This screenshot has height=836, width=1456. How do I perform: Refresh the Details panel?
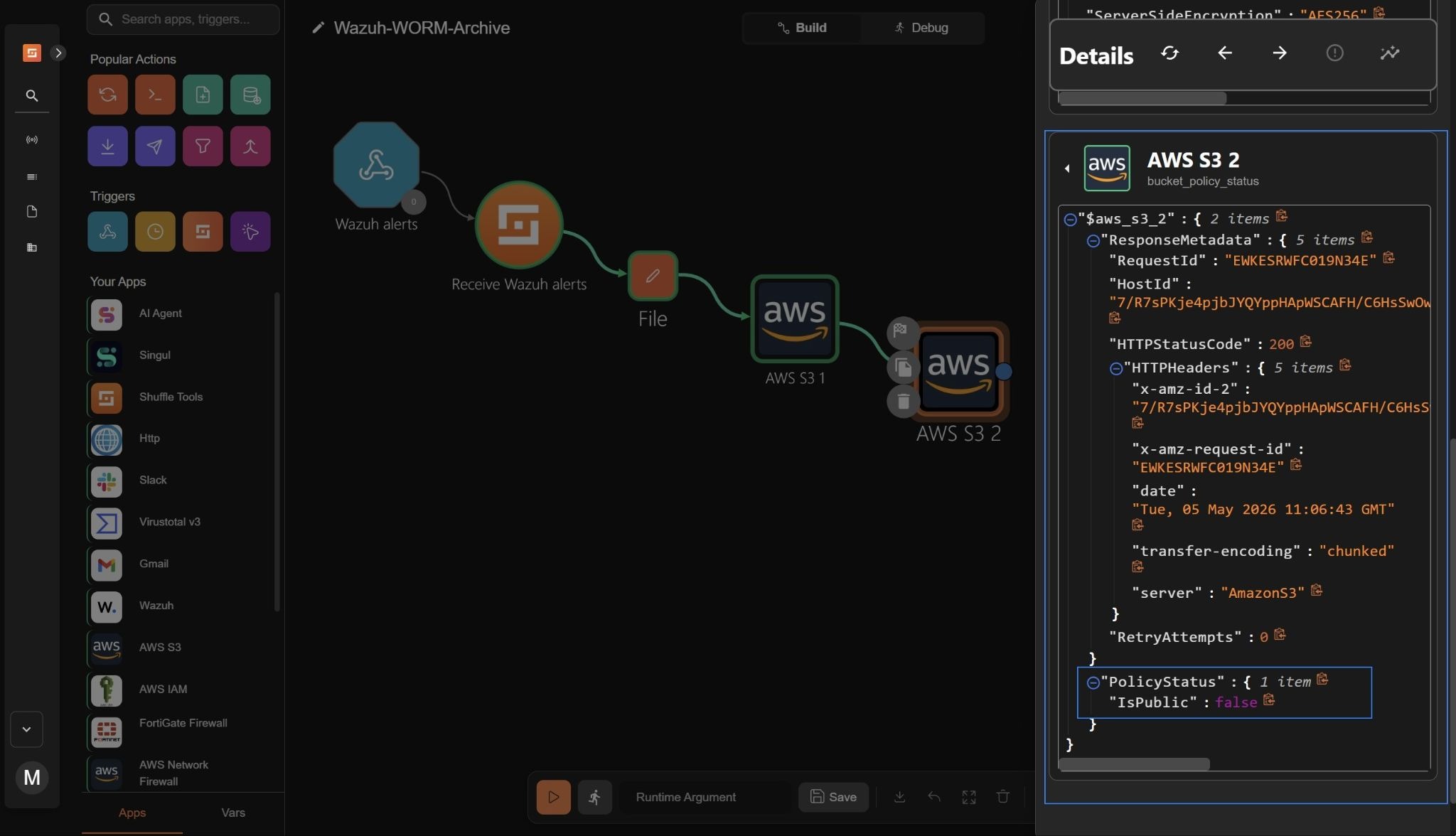1169,53
